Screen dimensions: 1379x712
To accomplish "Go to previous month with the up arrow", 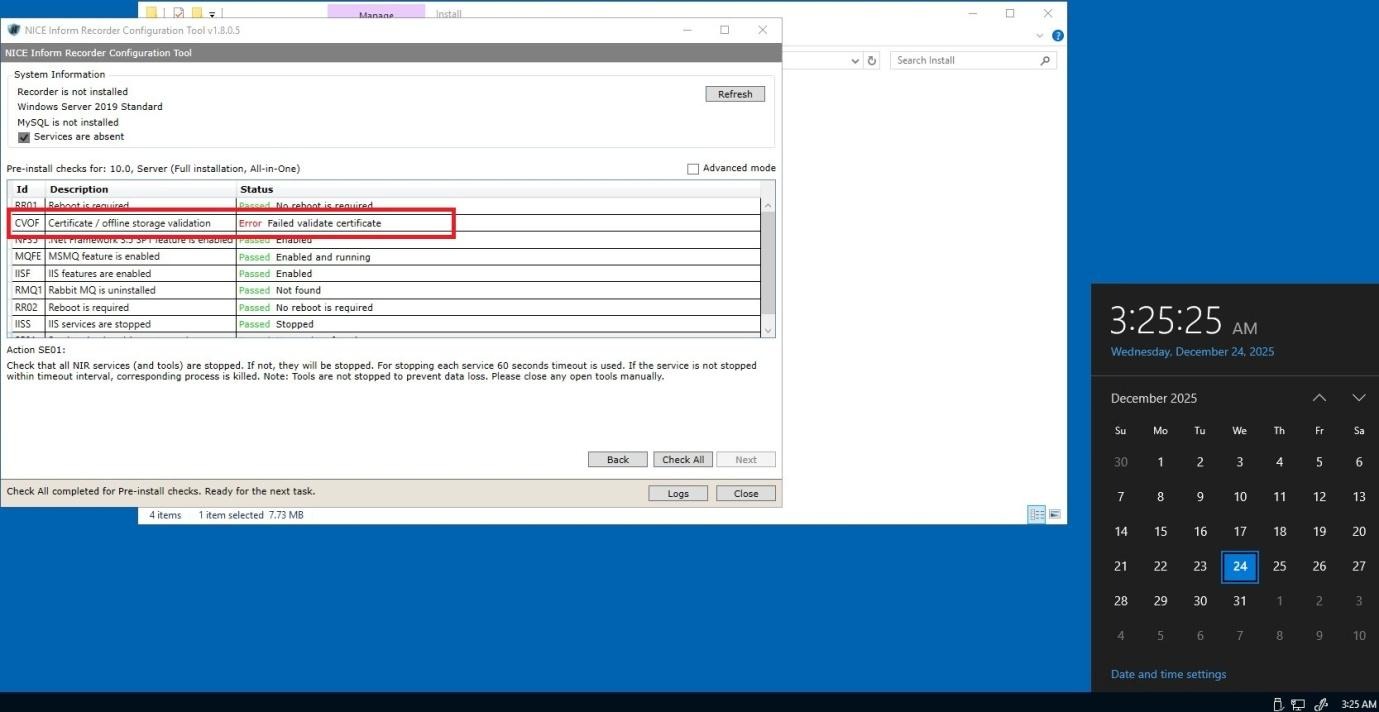I will point(1319,398).
